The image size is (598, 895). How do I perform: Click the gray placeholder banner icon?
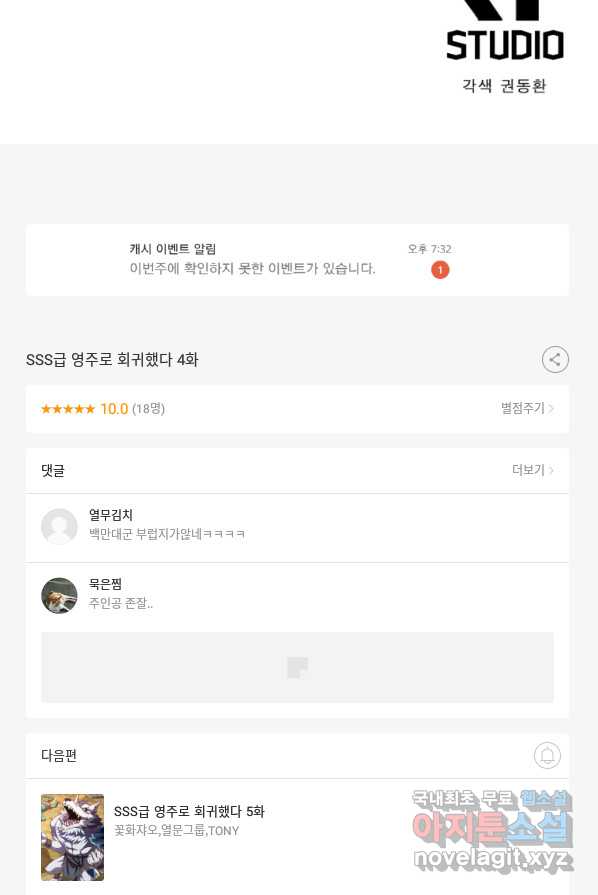297,667
